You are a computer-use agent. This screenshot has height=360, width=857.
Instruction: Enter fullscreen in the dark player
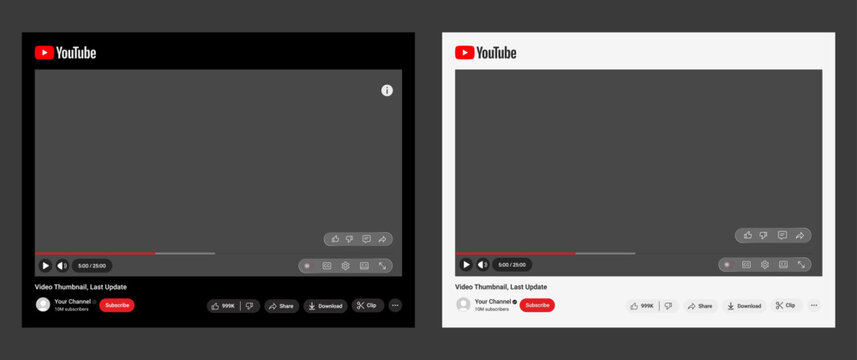(x=383, y=266)
